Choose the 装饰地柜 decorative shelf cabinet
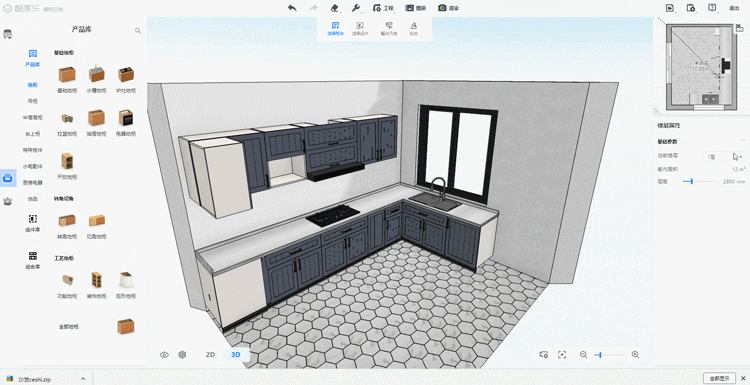The height and width of the screenshot is (385, 750). (x=96, y=285)
